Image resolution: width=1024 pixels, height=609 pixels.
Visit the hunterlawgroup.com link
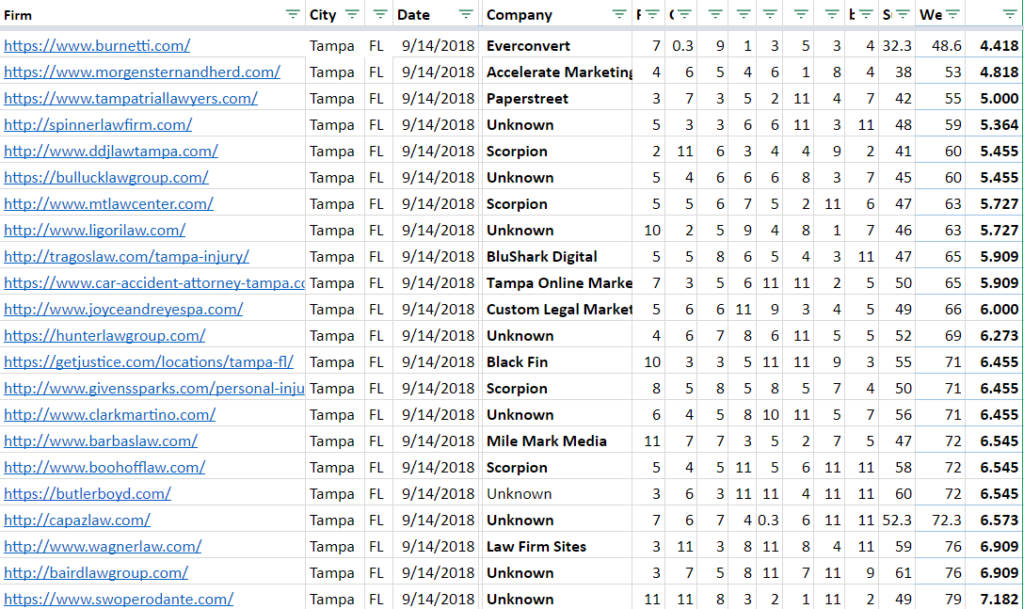click(x=104, y=336)
